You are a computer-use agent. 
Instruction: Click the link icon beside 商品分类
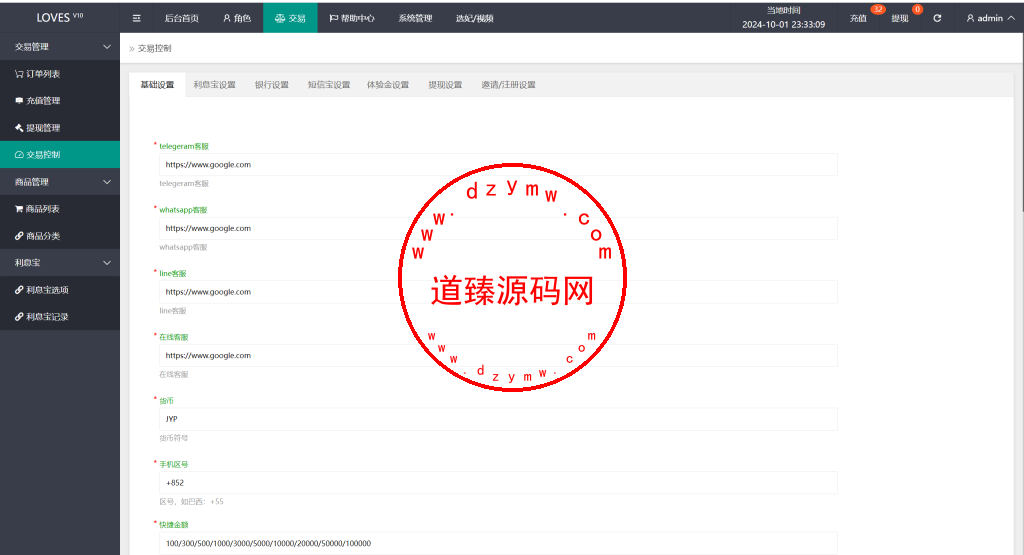(19, 236)
